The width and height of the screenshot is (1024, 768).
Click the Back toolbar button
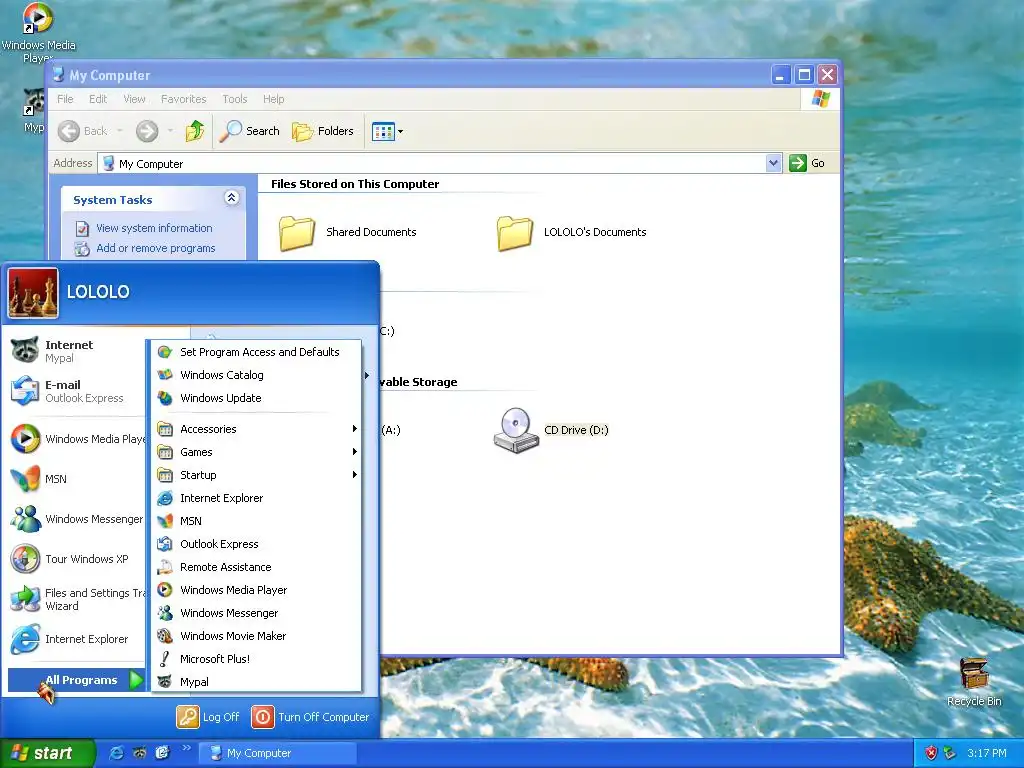83,131
